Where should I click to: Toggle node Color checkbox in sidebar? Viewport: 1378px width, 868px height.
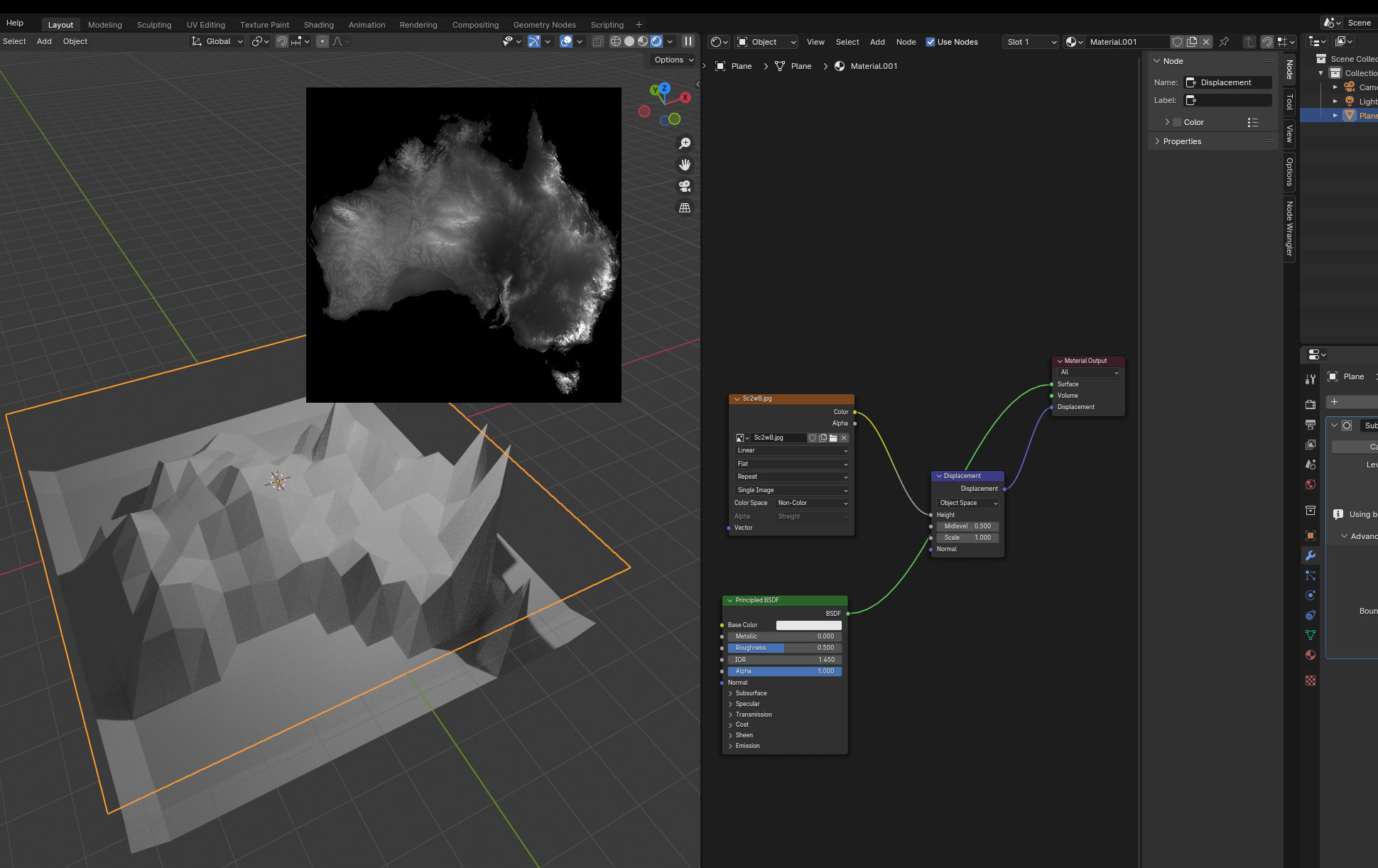point(1177,122)
